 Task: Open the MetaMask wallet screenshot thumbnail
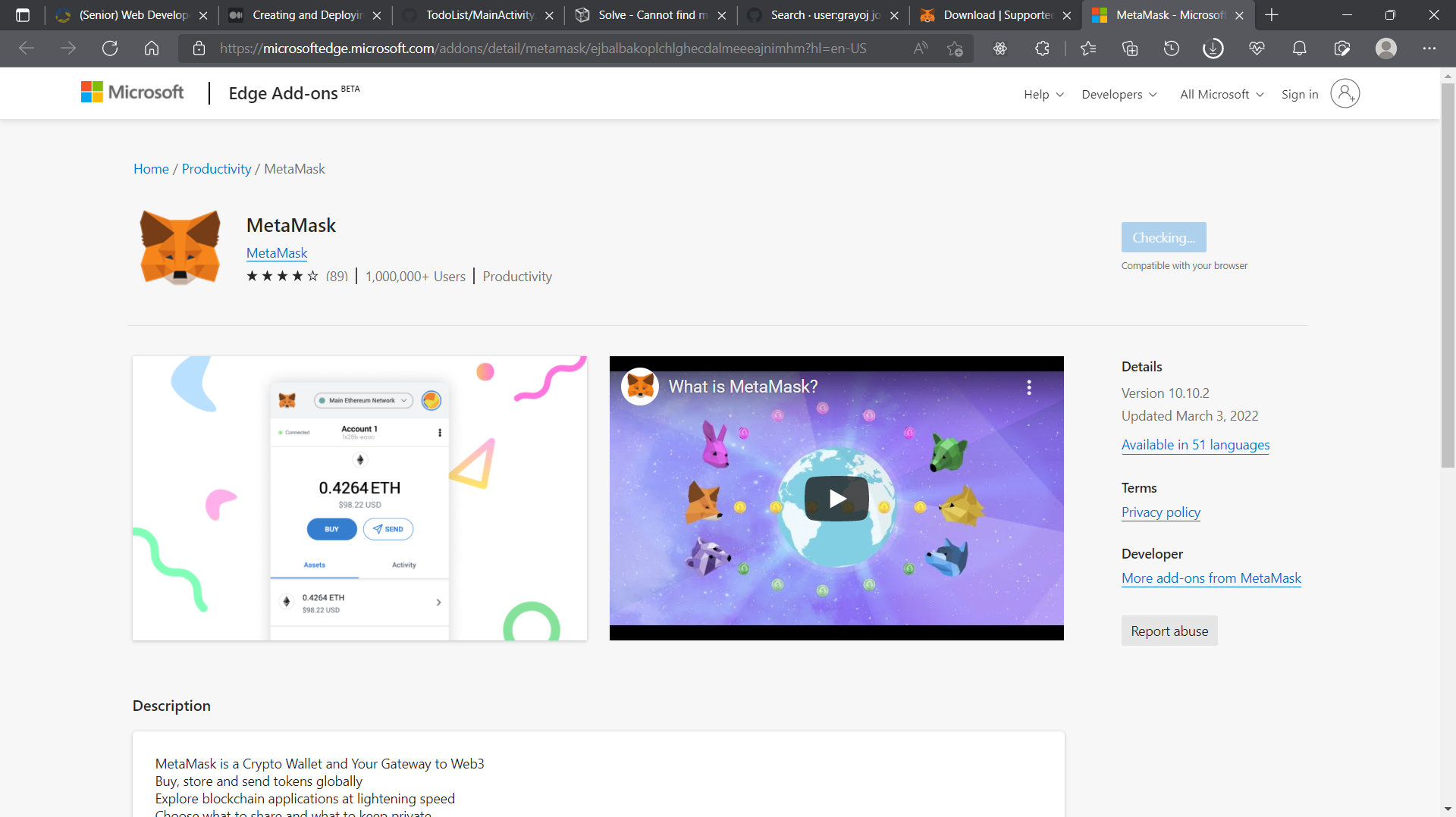coord(359,498)
